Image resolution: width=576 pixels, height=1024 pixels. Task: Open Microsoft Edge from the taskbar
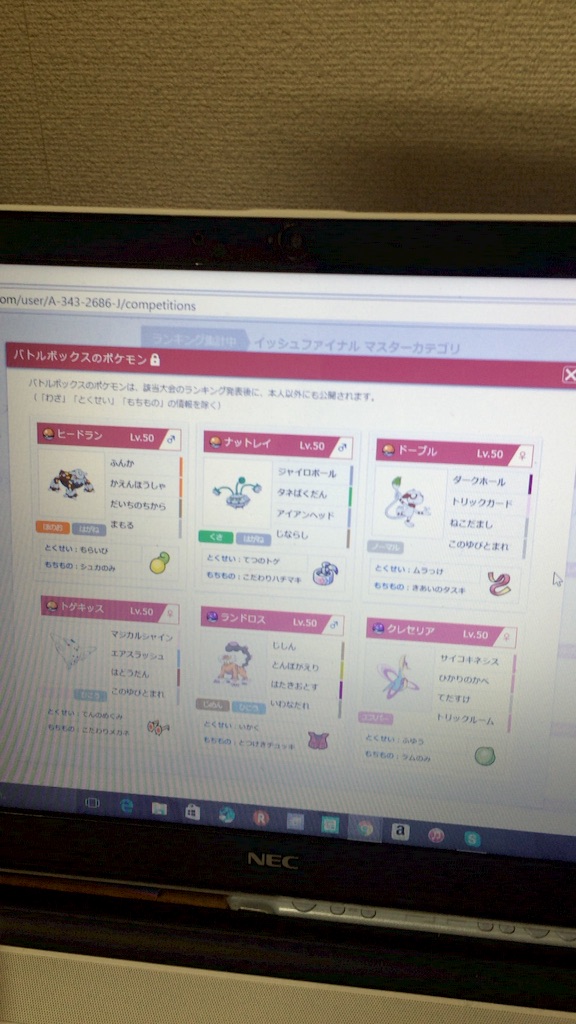point(127,805)
